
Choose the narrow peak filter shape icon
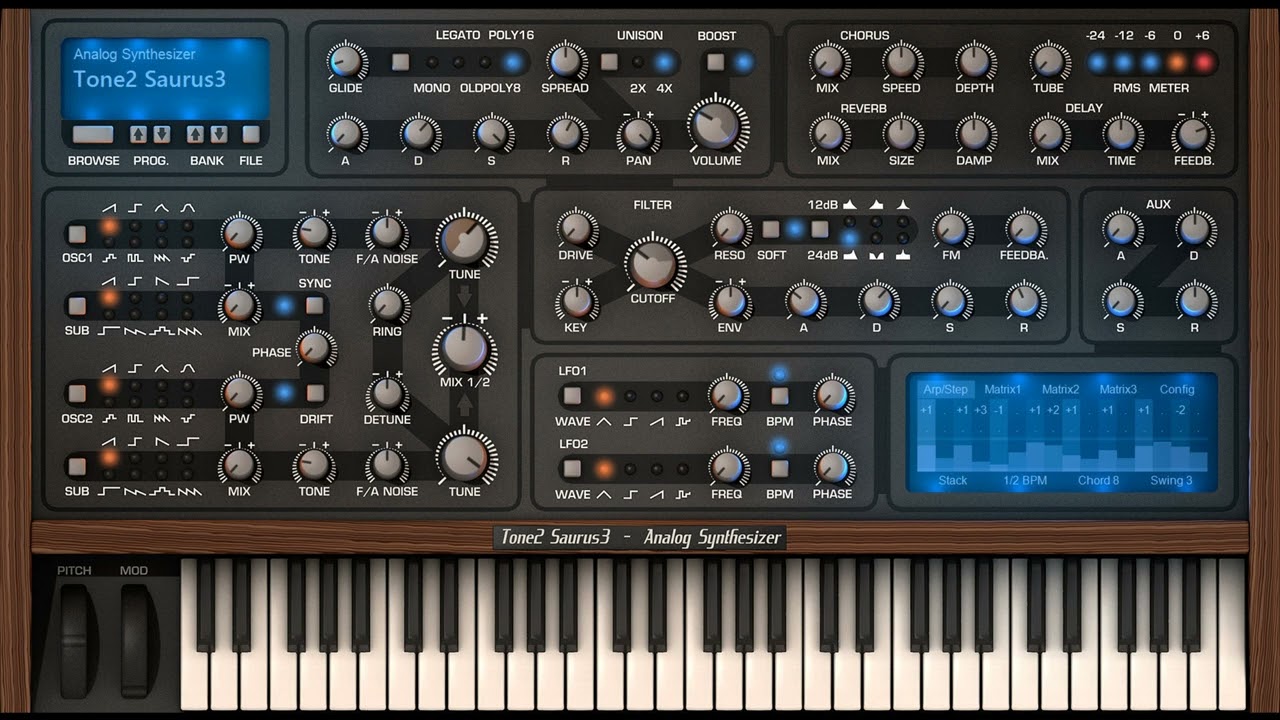(903, 204)
